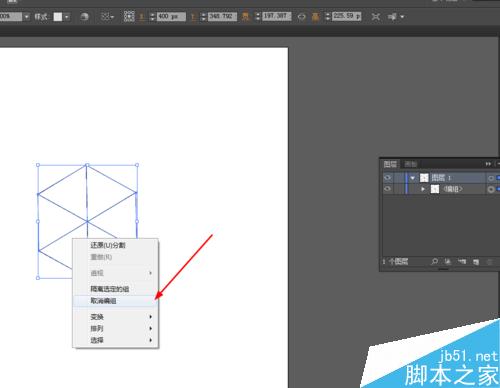Select the 图层 1 layer name
The height and width of the screenshot is (388, 500).
441,178
